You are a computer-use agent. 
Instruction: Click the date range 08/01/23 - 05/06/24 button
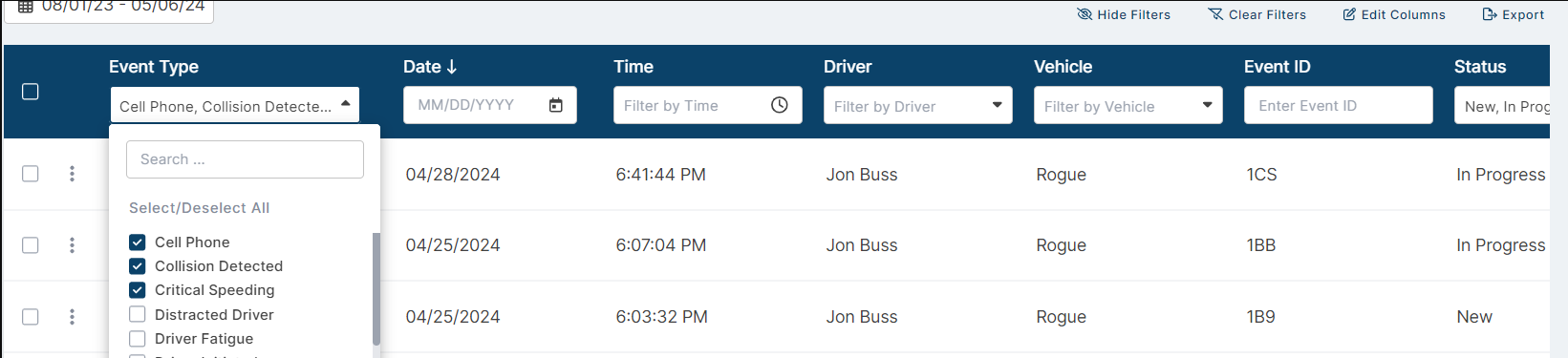click(x=110, y=8)
